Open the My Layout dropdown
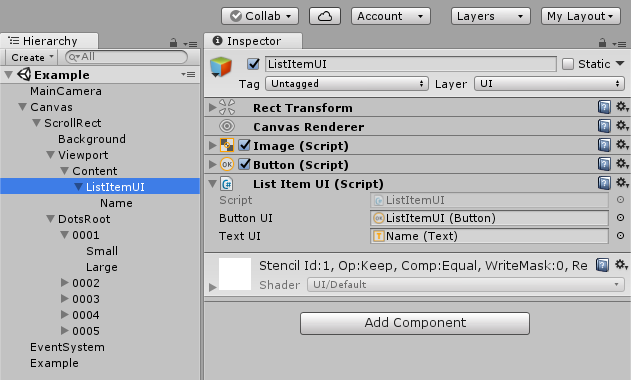This screenshot has height=380, width=631. (x=581, y=16)
